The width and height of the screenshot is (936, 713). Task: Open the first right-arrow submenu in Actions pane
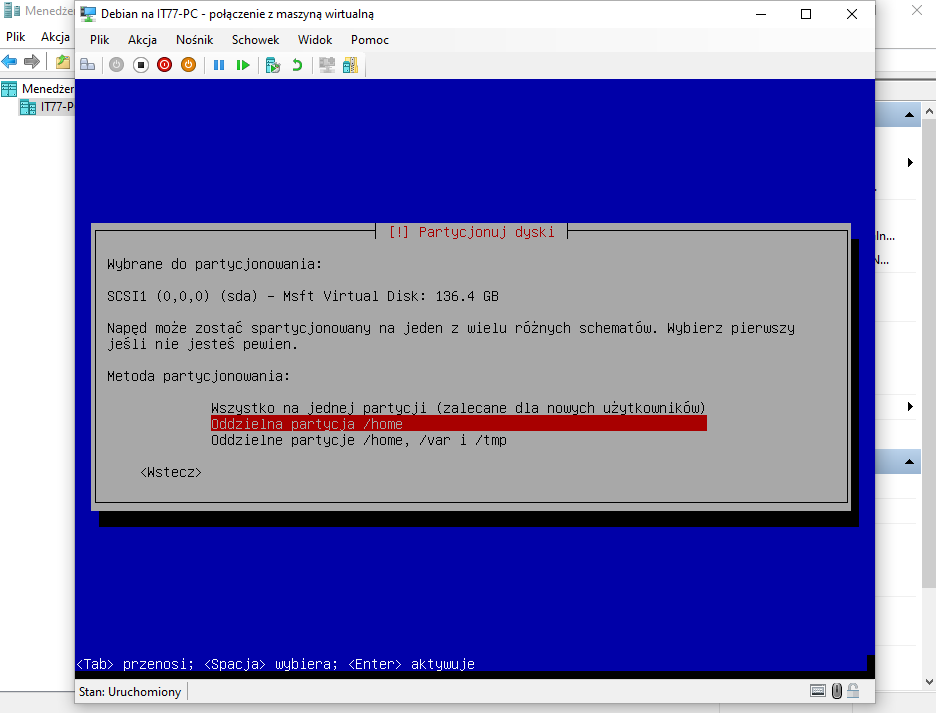point(910,162)
